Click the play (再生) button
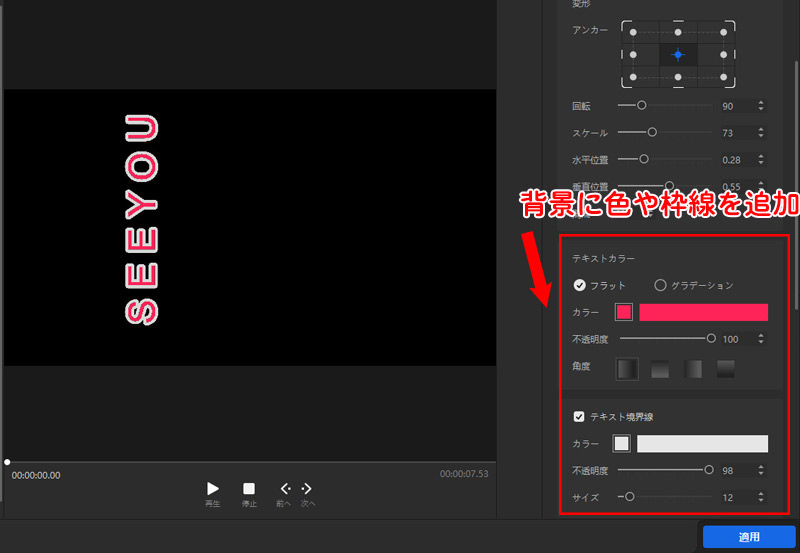The width and height of the screenshot is (800, 553). click(213, 489)
